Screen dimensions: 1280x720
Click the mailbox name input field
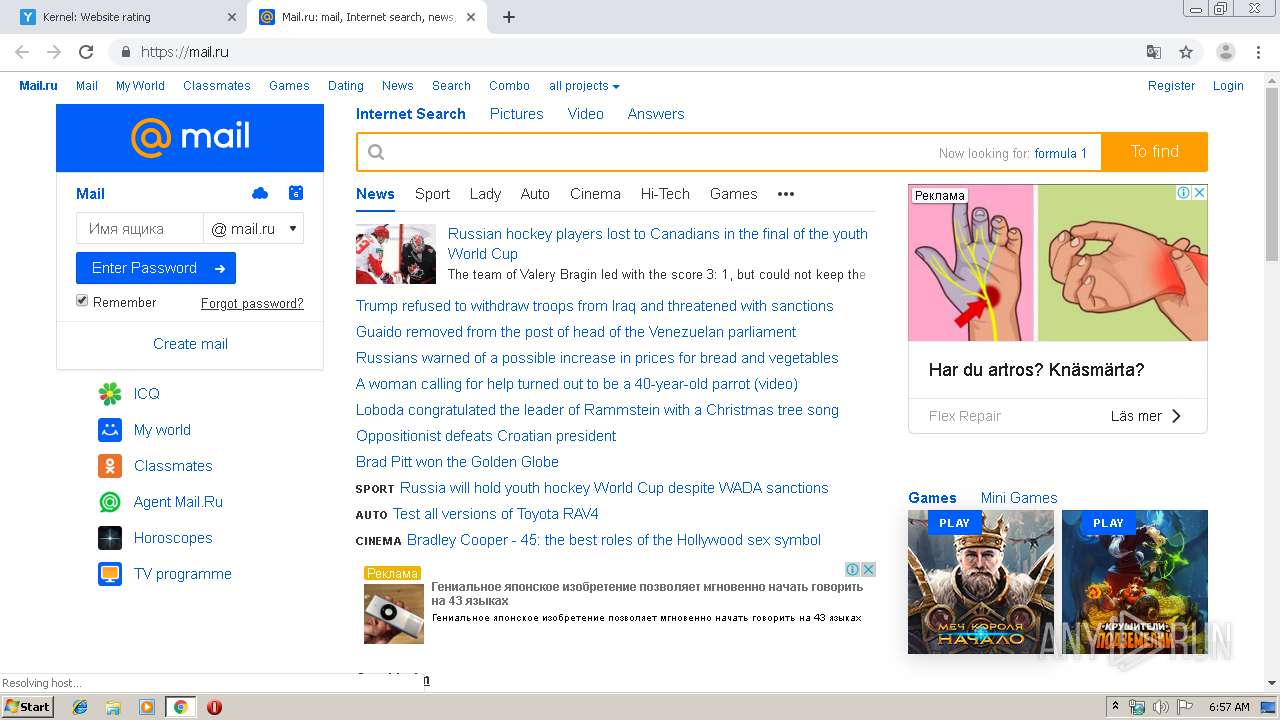pos(140,229)
